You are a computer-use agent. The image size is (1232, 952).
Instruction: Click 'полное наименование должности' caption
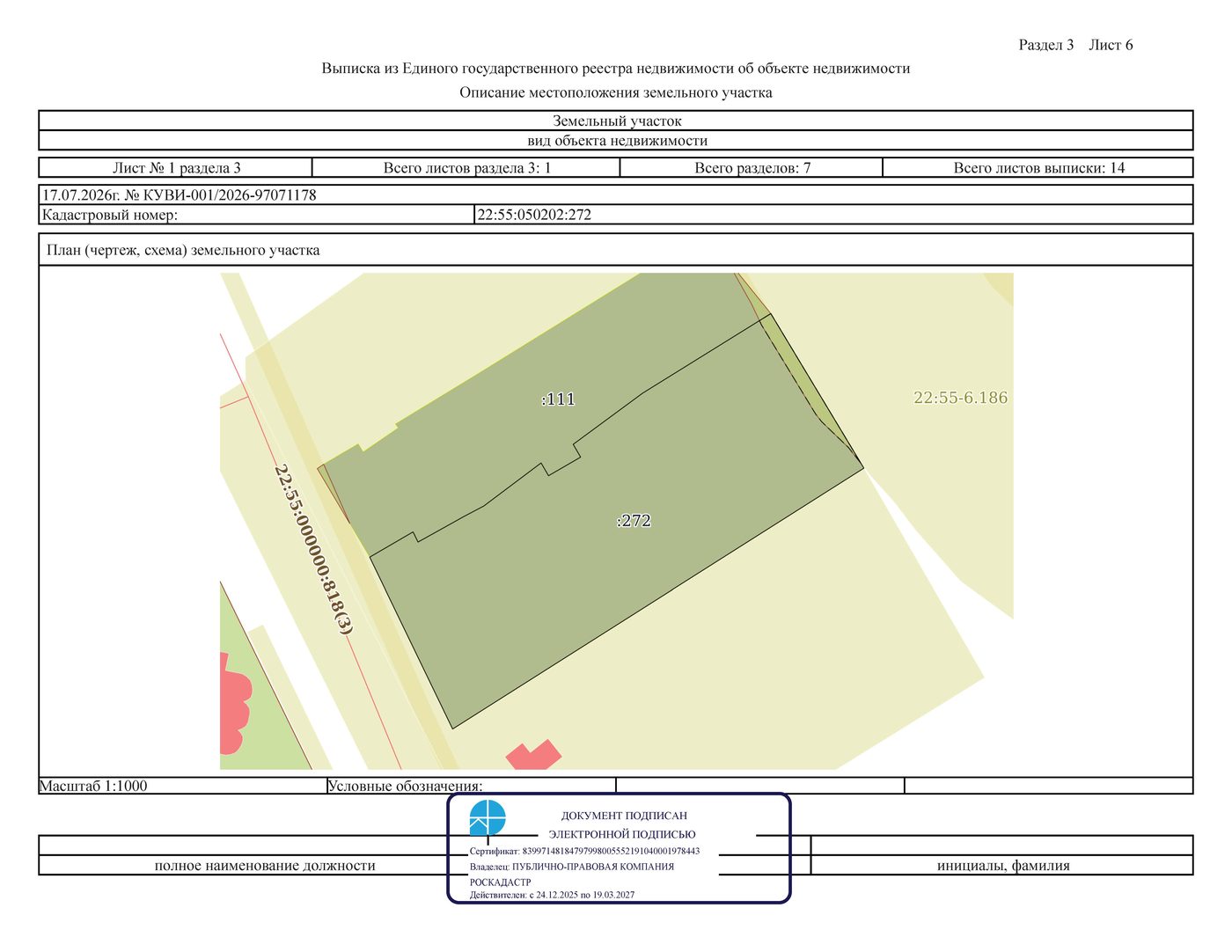(265, 866)
